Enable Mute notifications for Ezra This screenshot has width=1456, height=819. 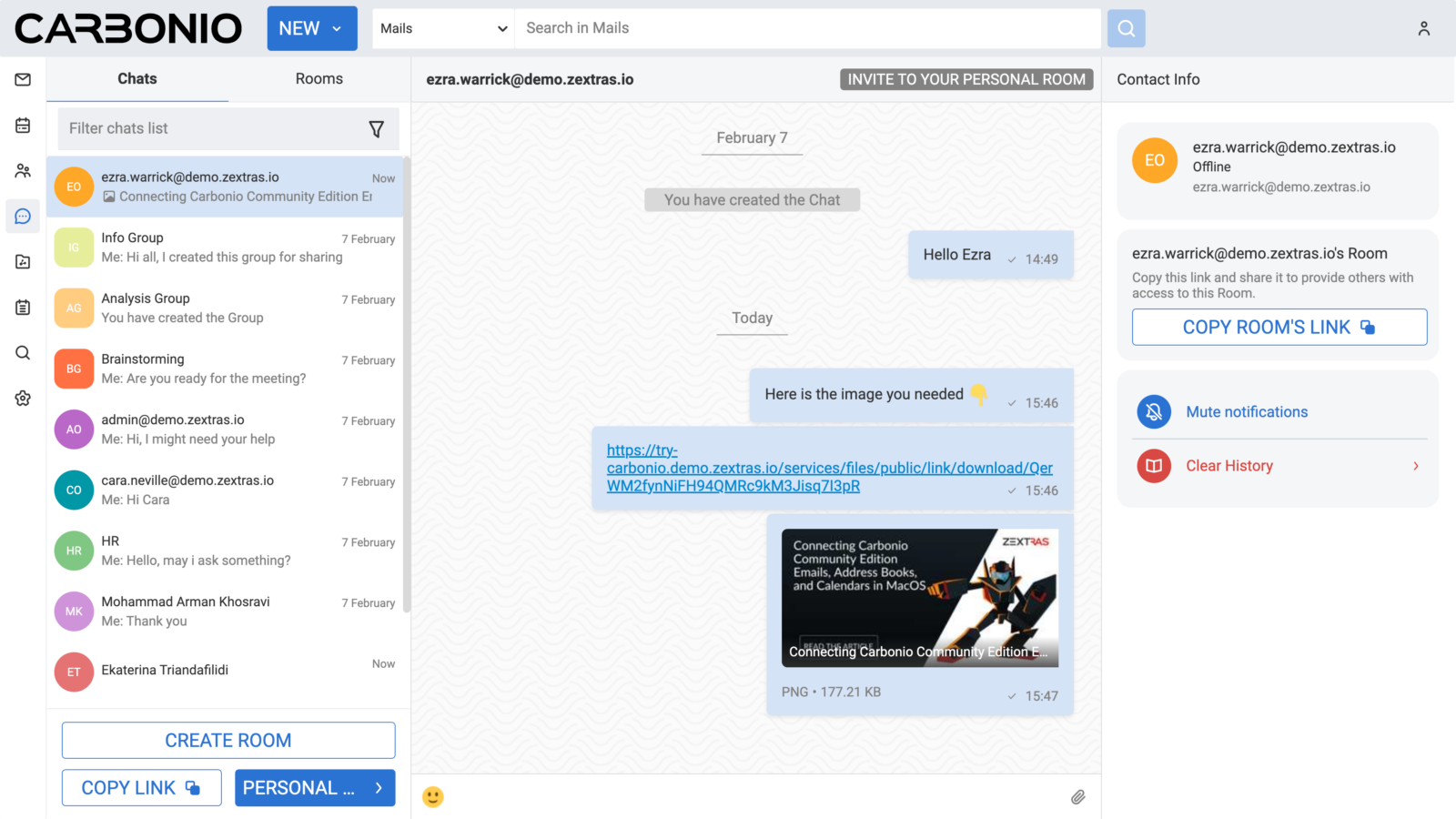(x=1245, y=411)
